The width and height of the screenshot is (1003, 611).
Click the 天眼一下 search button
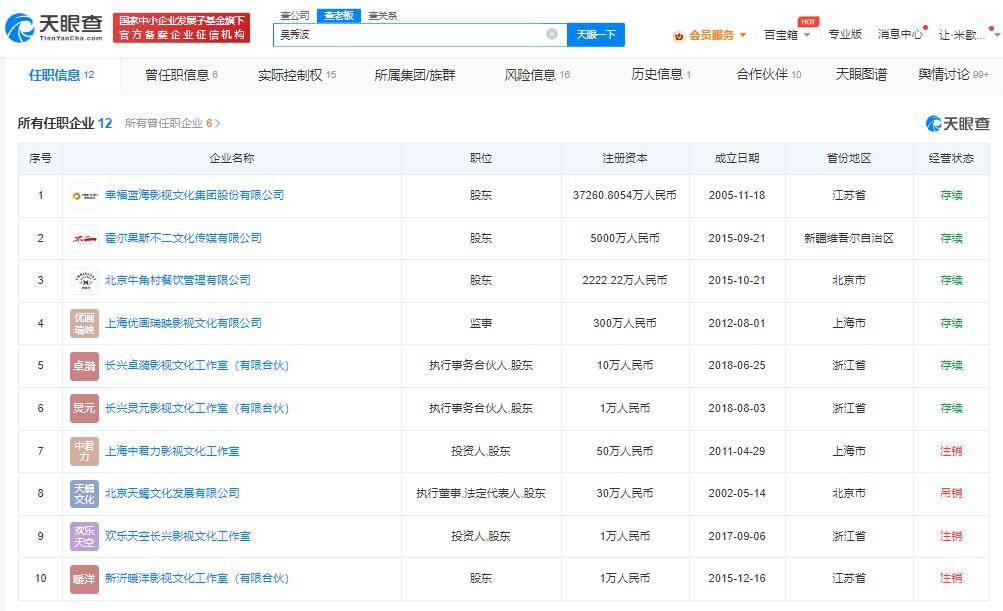[596, 35]
